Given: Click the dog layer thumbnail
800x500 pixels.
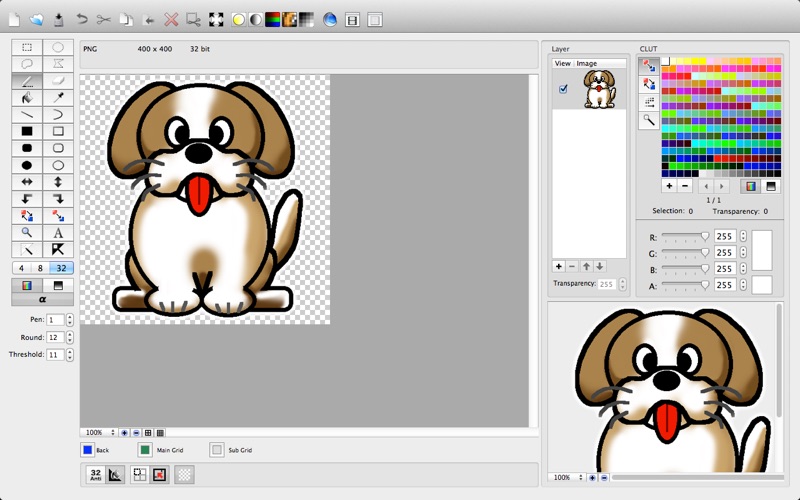Looking at the screenshot, I should click(598, 89).
